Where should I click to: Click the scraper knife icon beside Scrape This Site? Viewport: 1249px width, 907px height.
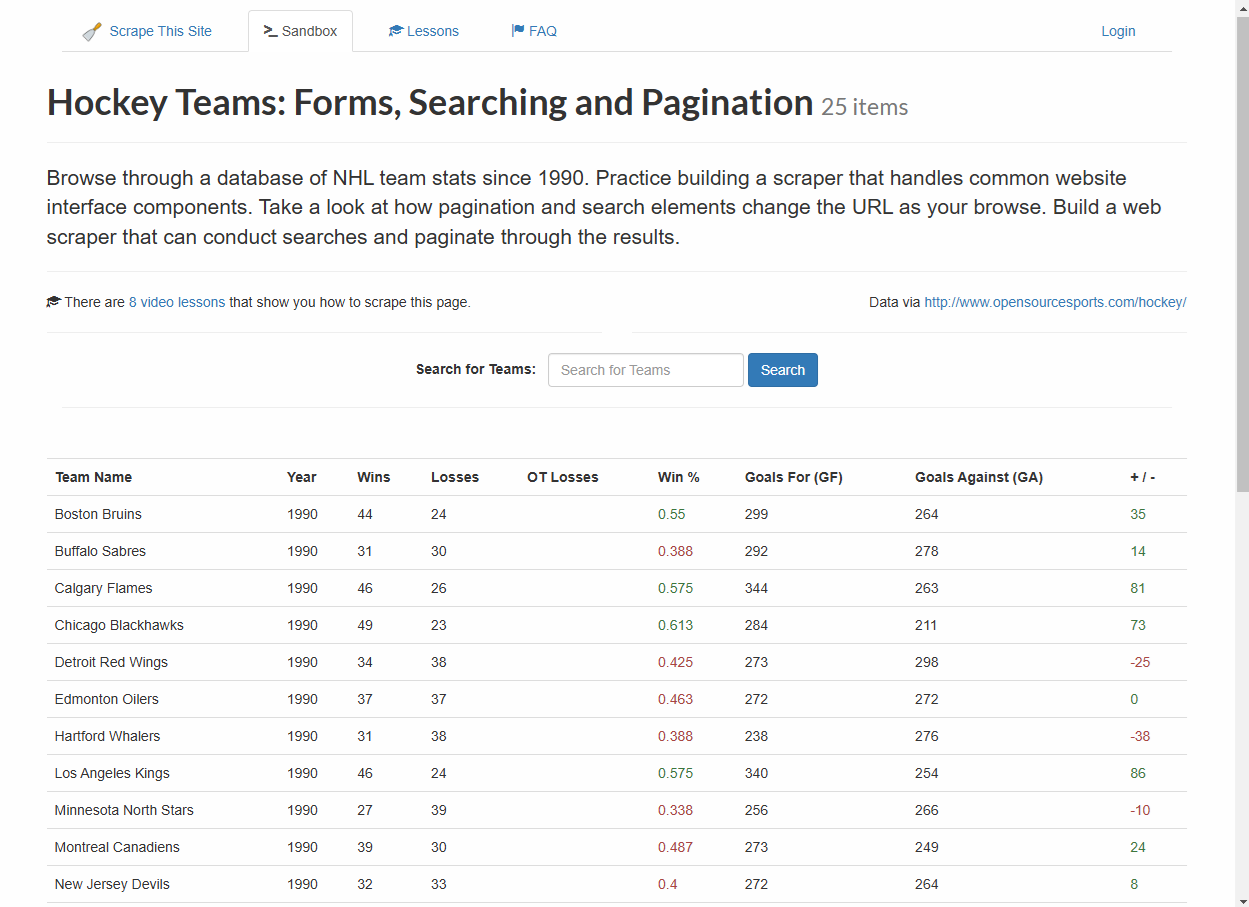click(91, 30)
